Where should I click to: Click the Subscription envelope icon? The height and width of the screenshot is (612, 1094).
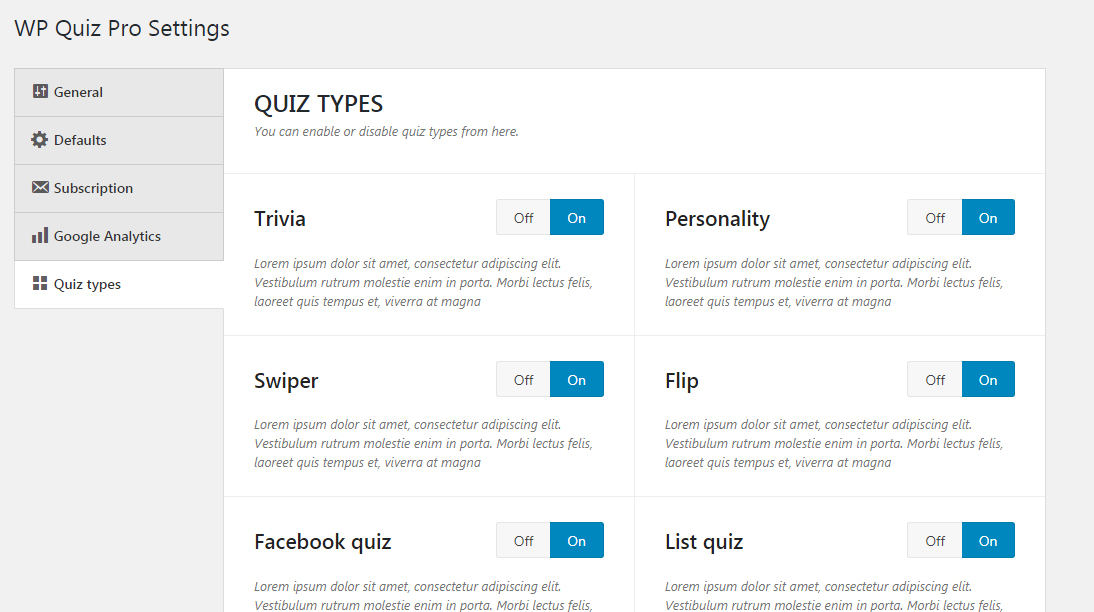click(x=40, y=187)
